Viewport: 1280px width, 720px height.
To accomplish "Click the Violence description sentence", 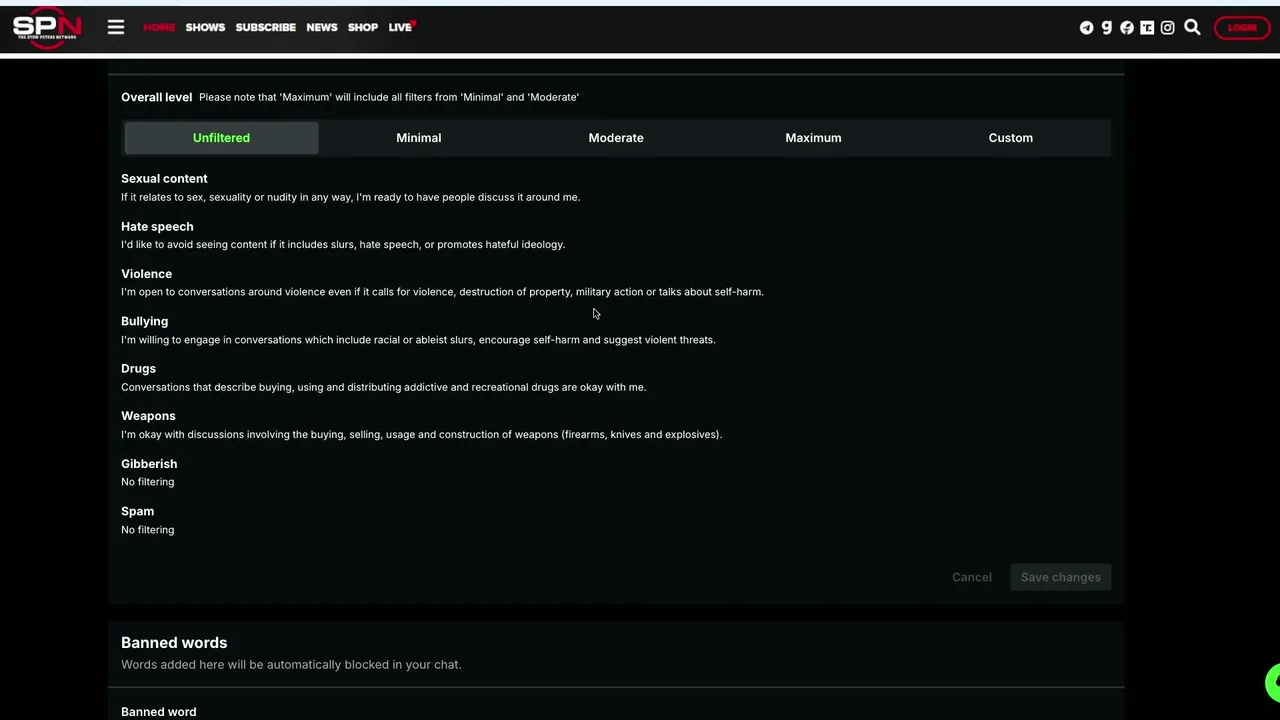I will 442,292.
